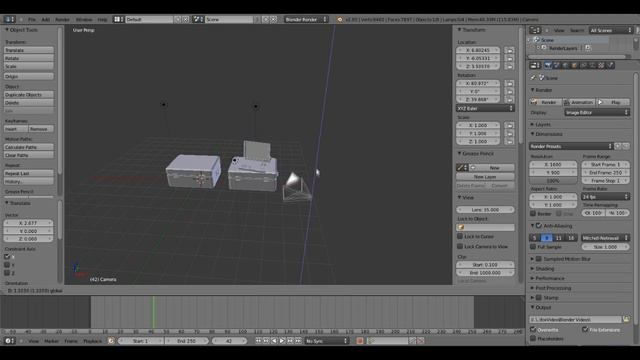Screen dimensions: 640x360
Task: Play animation forward in the timeline
Action: (x=282, y=341)
